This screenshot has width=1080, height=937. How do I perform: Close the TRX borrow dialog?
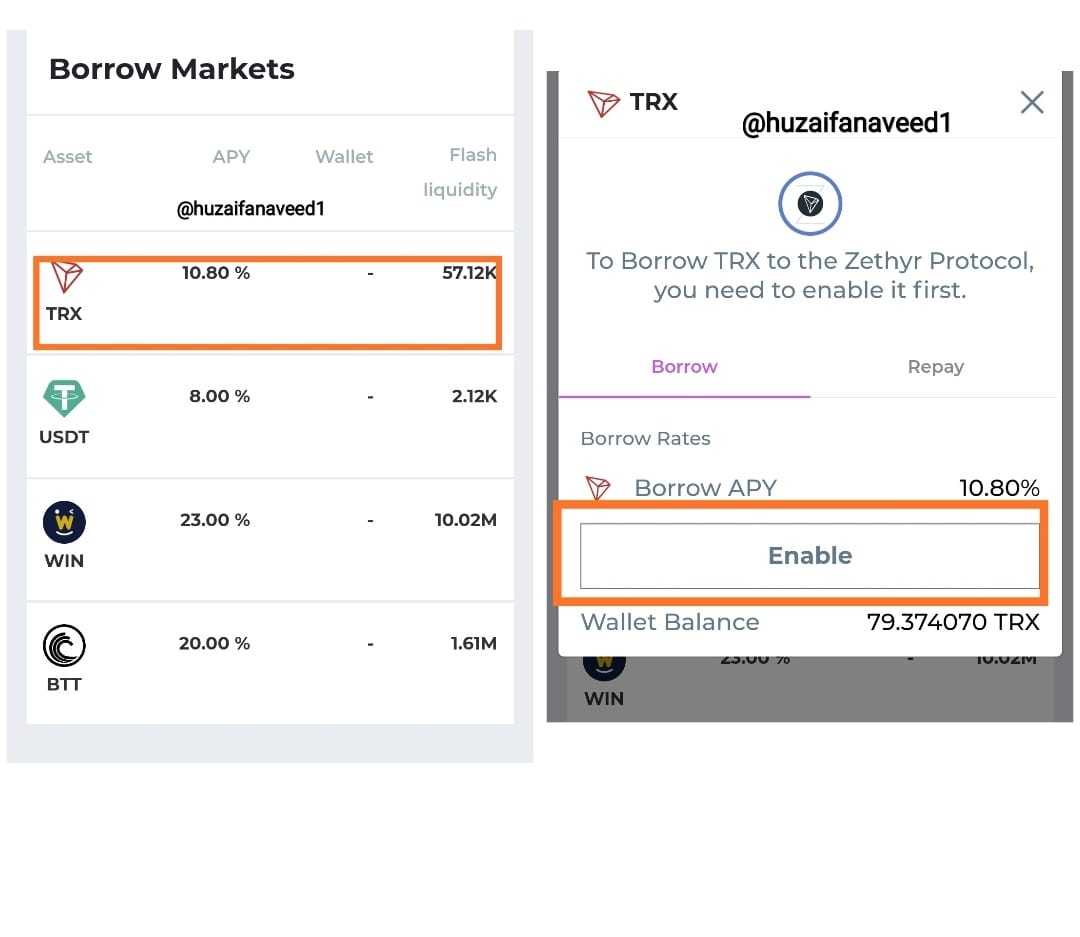point(1032,103)
